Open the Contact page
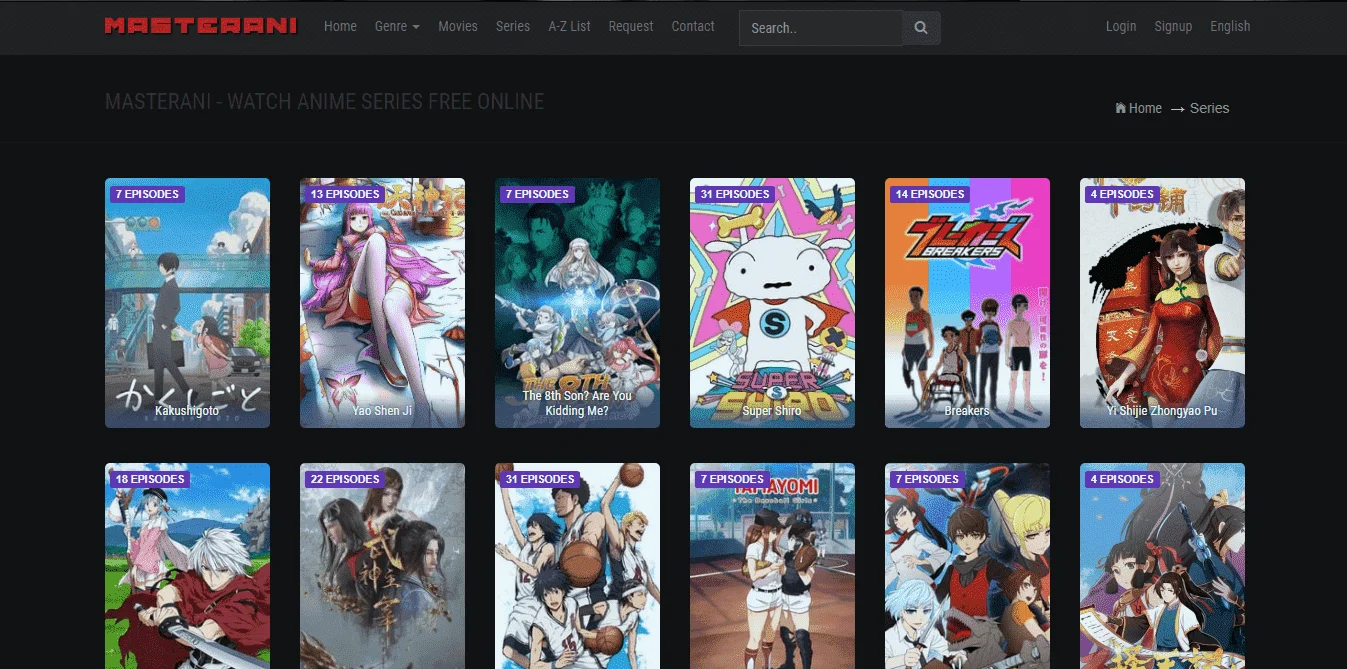1347x669 pixels. [693, 26]
